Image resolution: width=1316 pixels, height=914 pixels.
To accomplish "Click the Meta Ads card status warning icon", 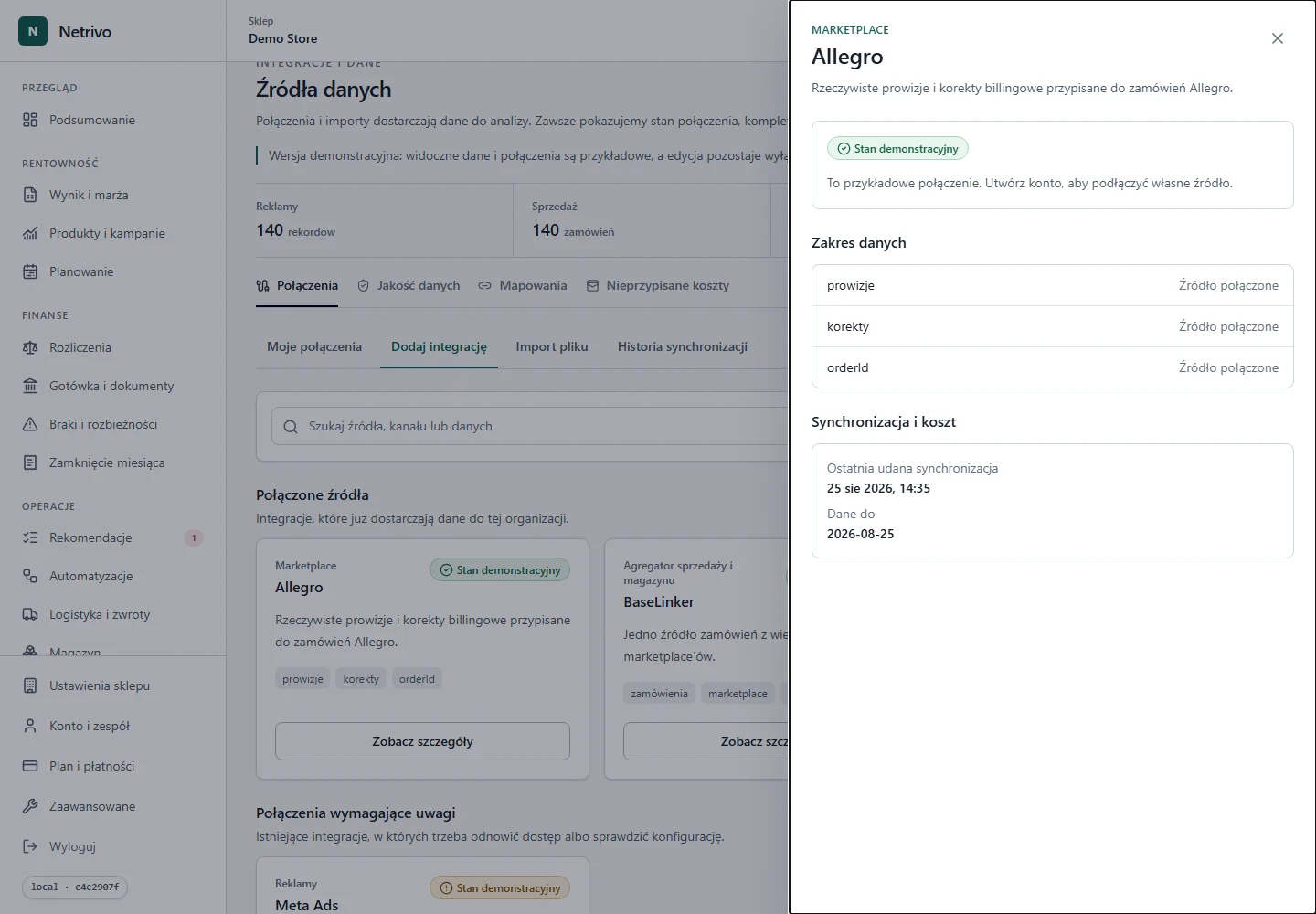I will (446, 888).
